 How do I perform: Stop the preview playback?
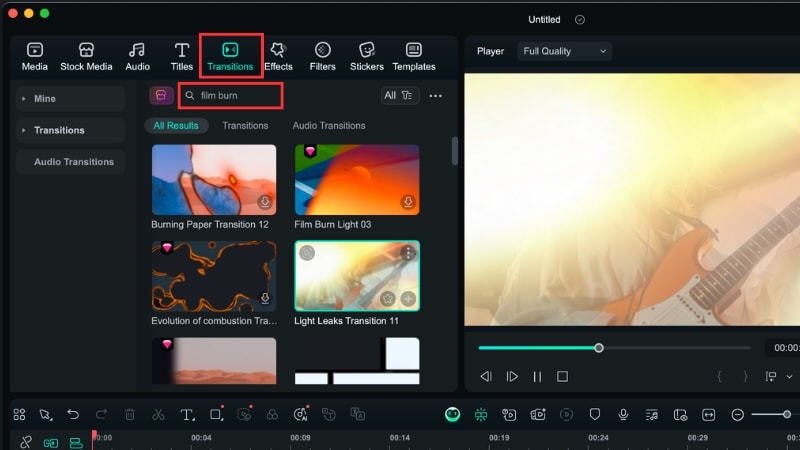(x=562, y=377)
